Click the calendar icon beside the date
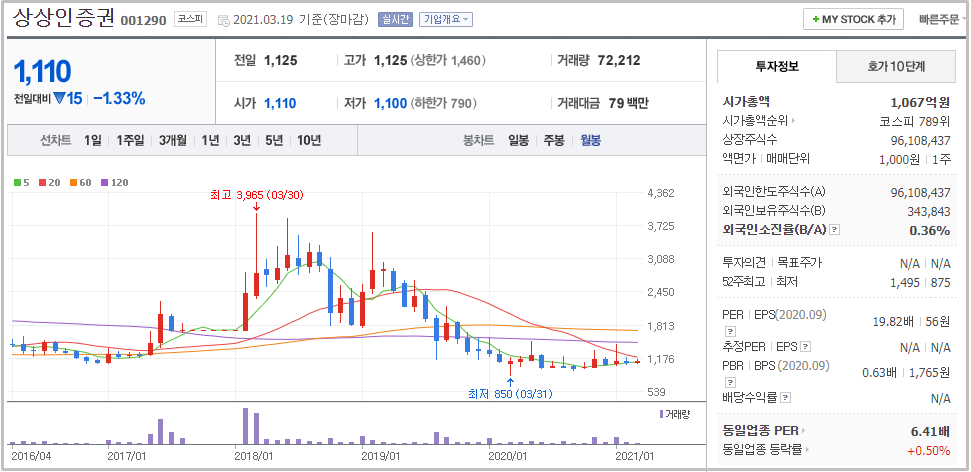Viewport: 971px width, 472px height. (224, 20)
